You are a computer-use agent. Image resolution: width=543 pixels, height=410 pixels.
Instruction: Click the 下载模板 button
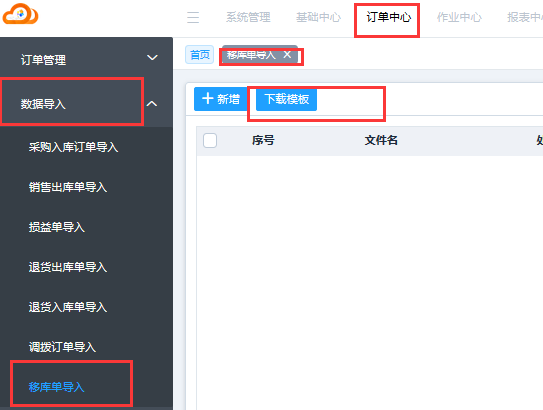point(286,99)
